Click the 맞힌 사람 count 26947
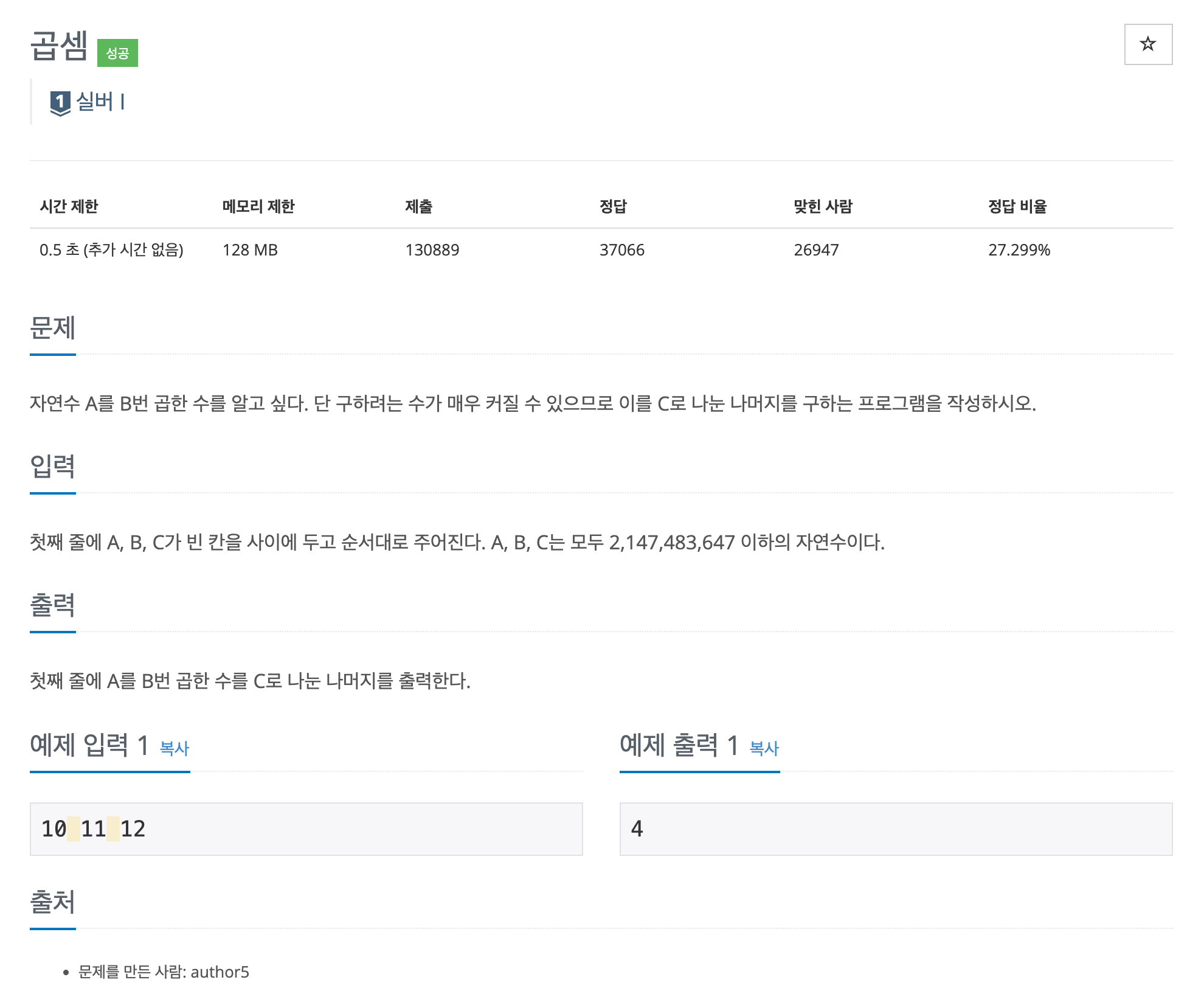The height and width of the screenshot is (1005, 1204). pyautogui.click(x=815, y=250)
